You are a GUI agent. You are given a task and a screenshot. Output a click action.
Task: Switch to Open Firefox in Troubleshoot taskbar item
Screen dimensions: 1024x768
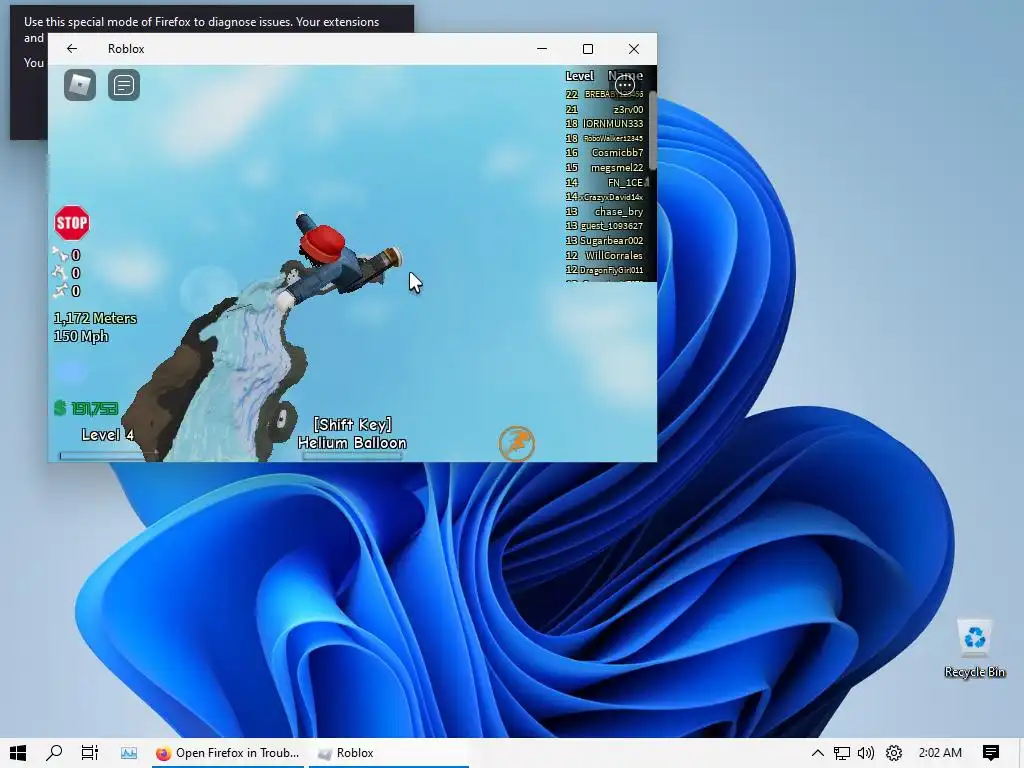click(x=228, y=753)
